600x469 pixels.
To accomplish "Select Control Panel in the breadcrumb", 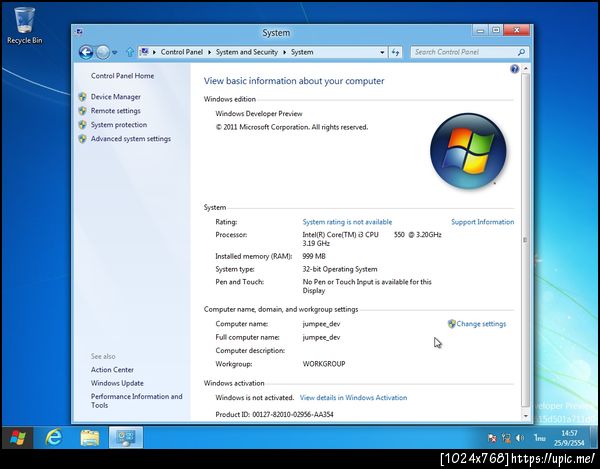I will tap(182, 52).
